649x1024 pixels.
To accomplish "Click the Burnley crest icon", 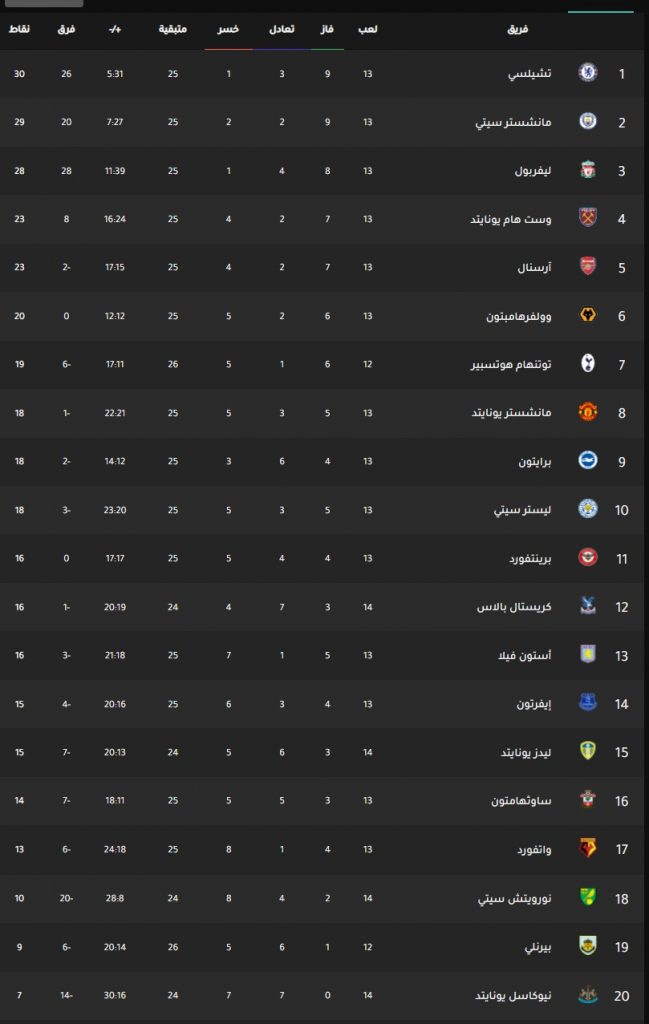I will coord(588,946).
